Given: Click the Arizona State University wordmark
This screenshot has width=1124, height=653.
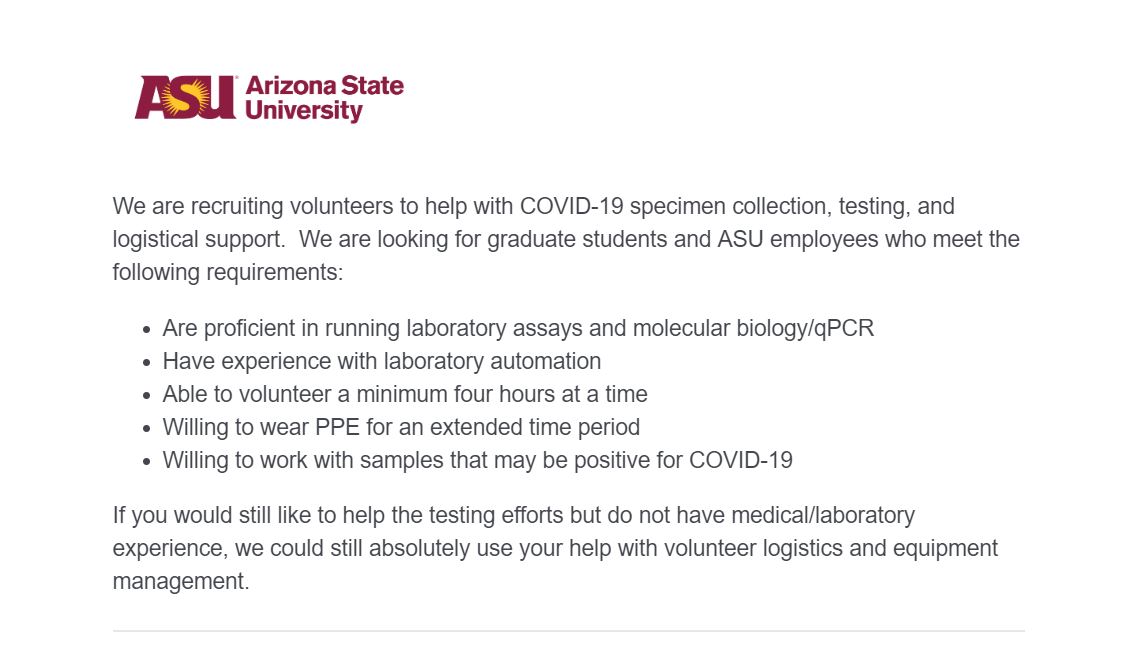Looking at the screenshot, I should coord(323,98).
